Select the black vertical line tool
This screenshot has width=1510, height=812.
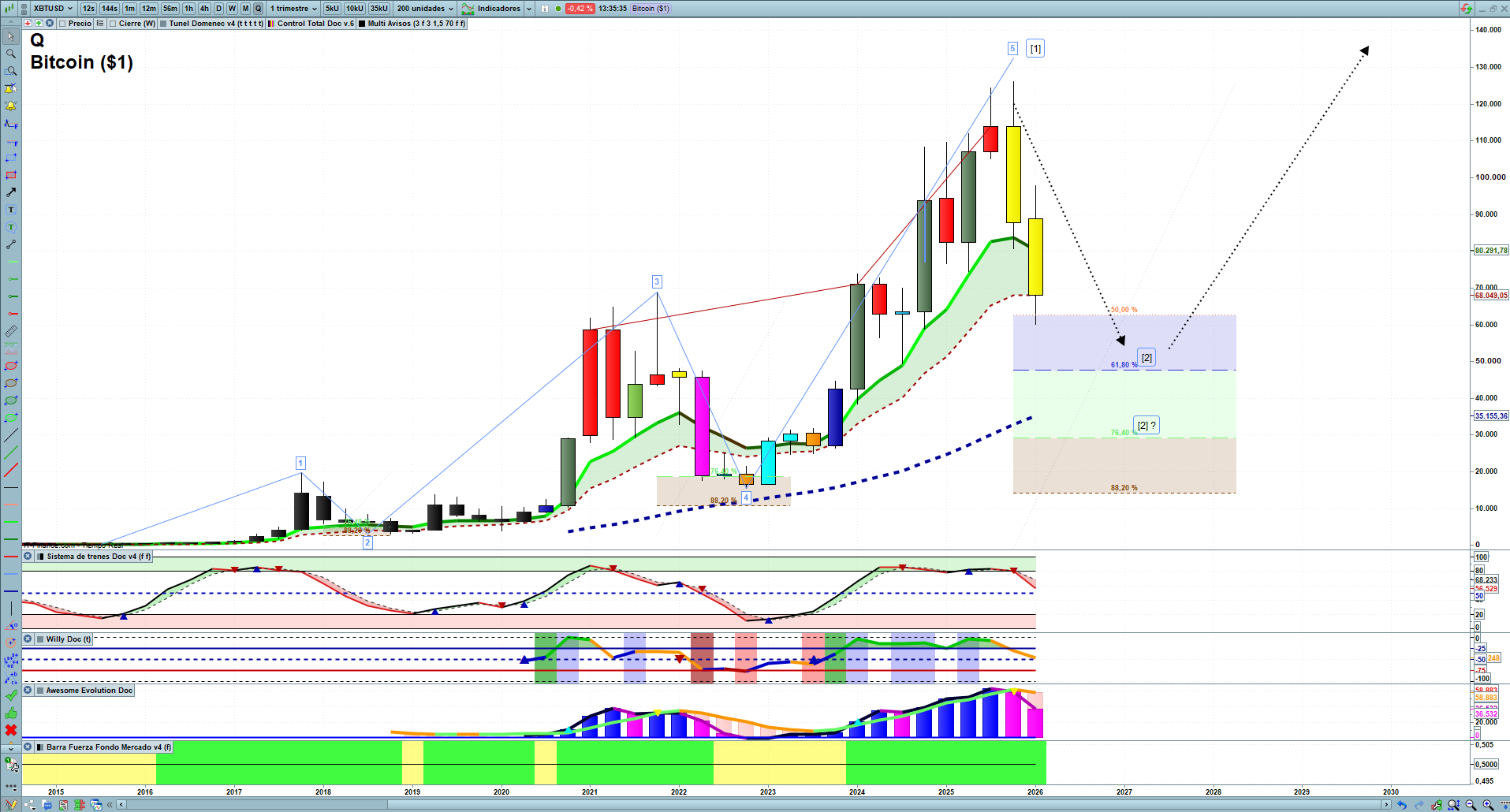(x=11, y=609)
